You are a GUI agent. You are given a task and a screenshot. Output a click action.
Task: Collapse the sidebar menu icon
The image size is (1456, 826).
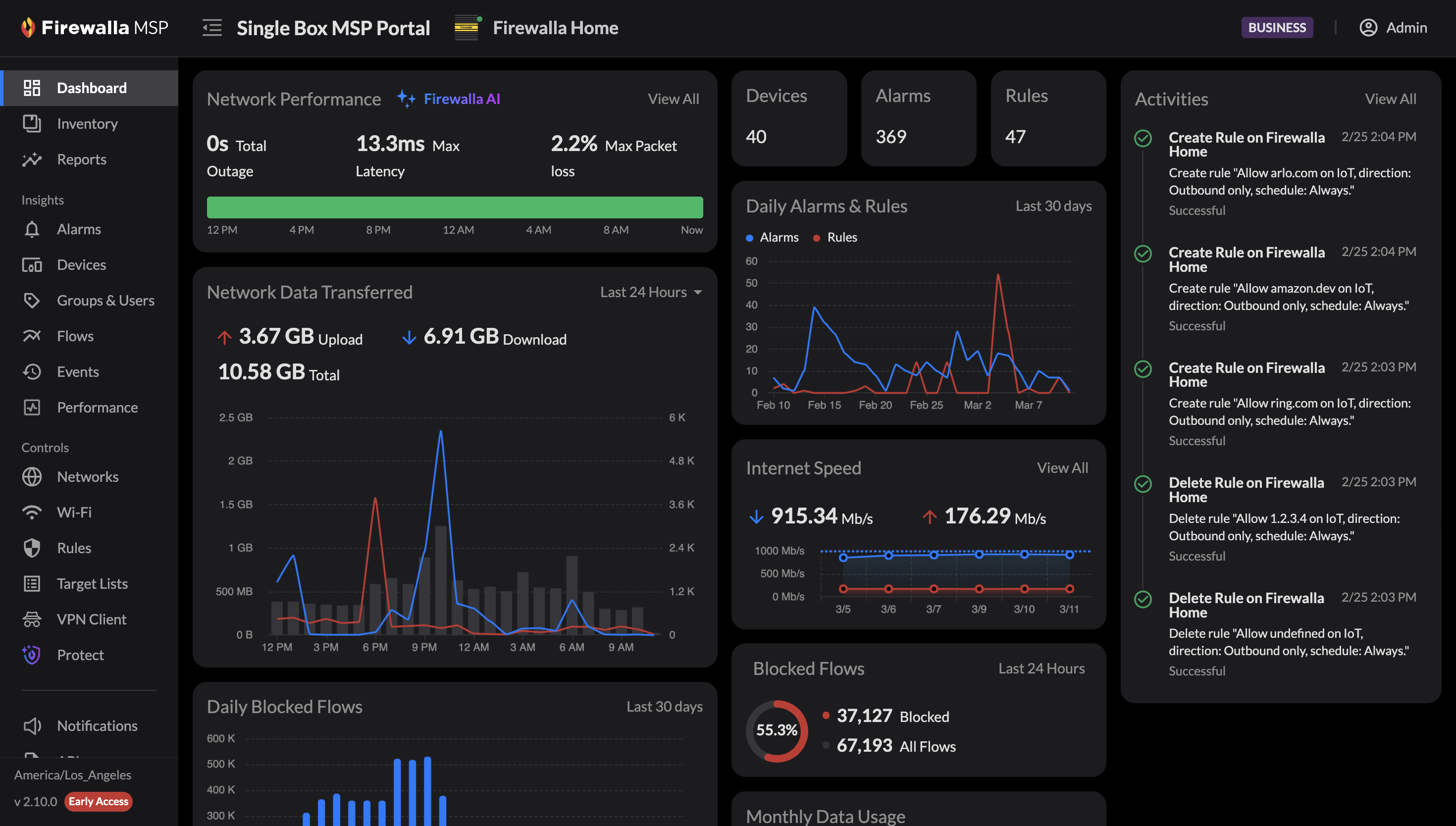(x=212, y=28)
